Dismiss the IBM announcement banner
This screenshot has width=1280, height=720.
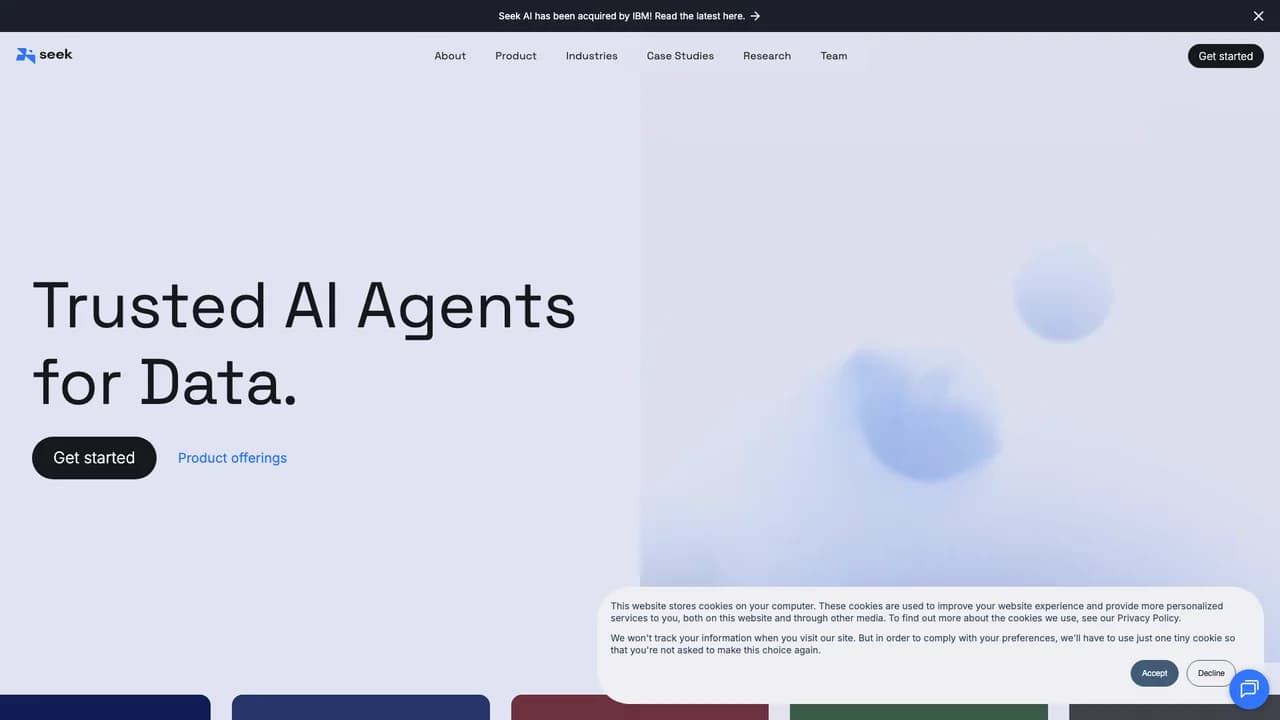point(1258,16)
